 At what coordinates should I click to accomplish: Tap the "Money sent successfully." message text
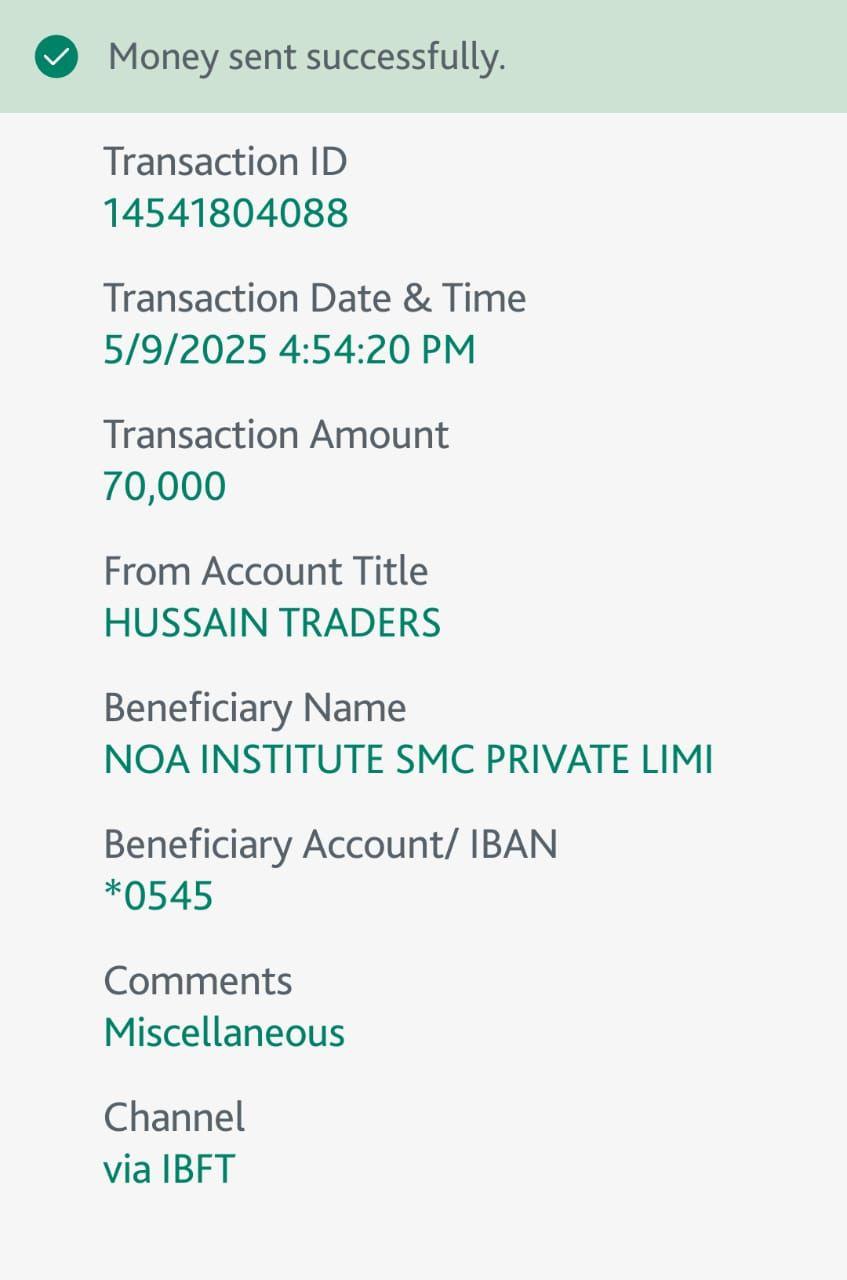(306, 57)
